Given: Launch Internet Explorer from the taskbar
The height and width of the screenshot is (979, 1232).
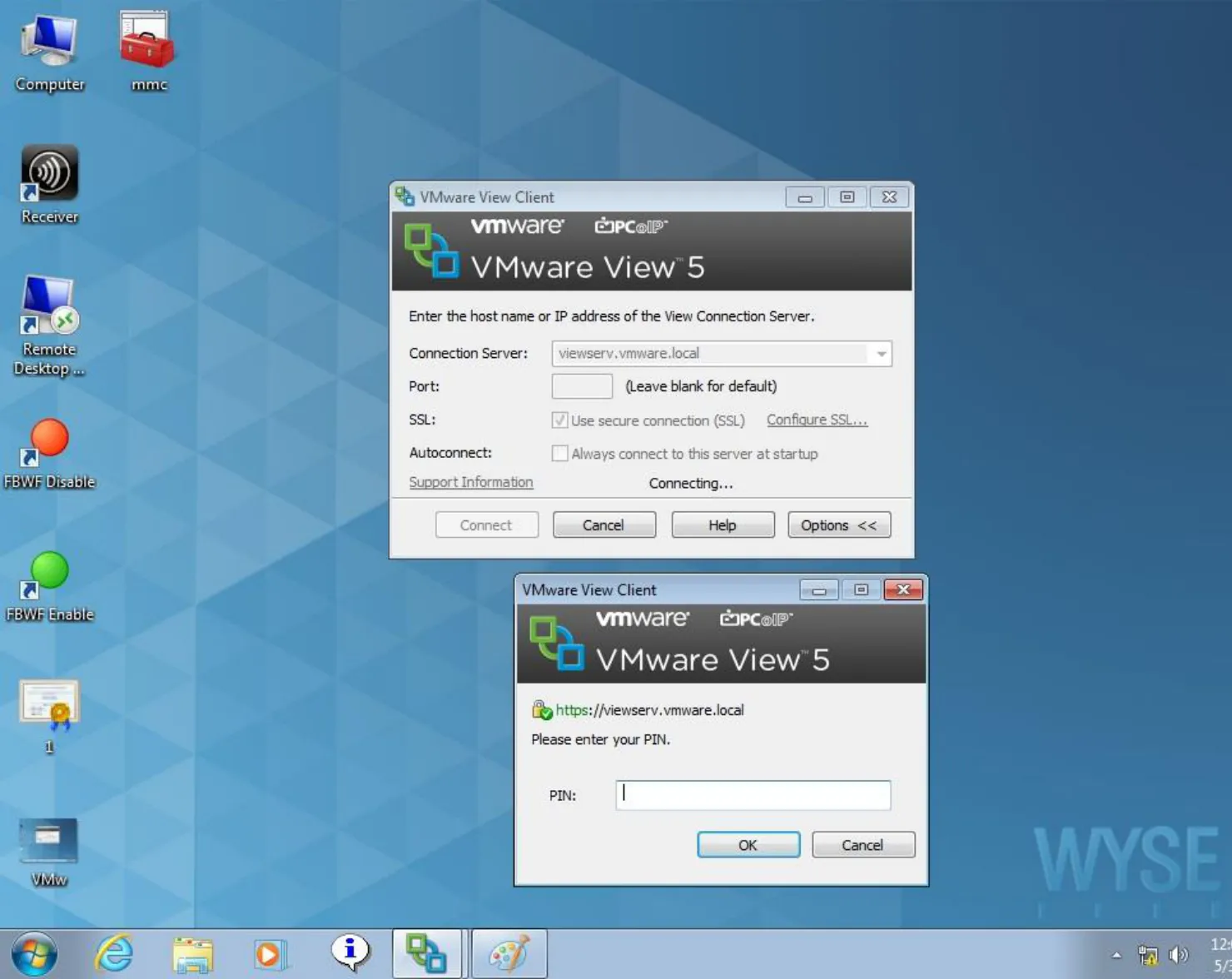Looking at the screenshot, I should (x=113, y=953).
